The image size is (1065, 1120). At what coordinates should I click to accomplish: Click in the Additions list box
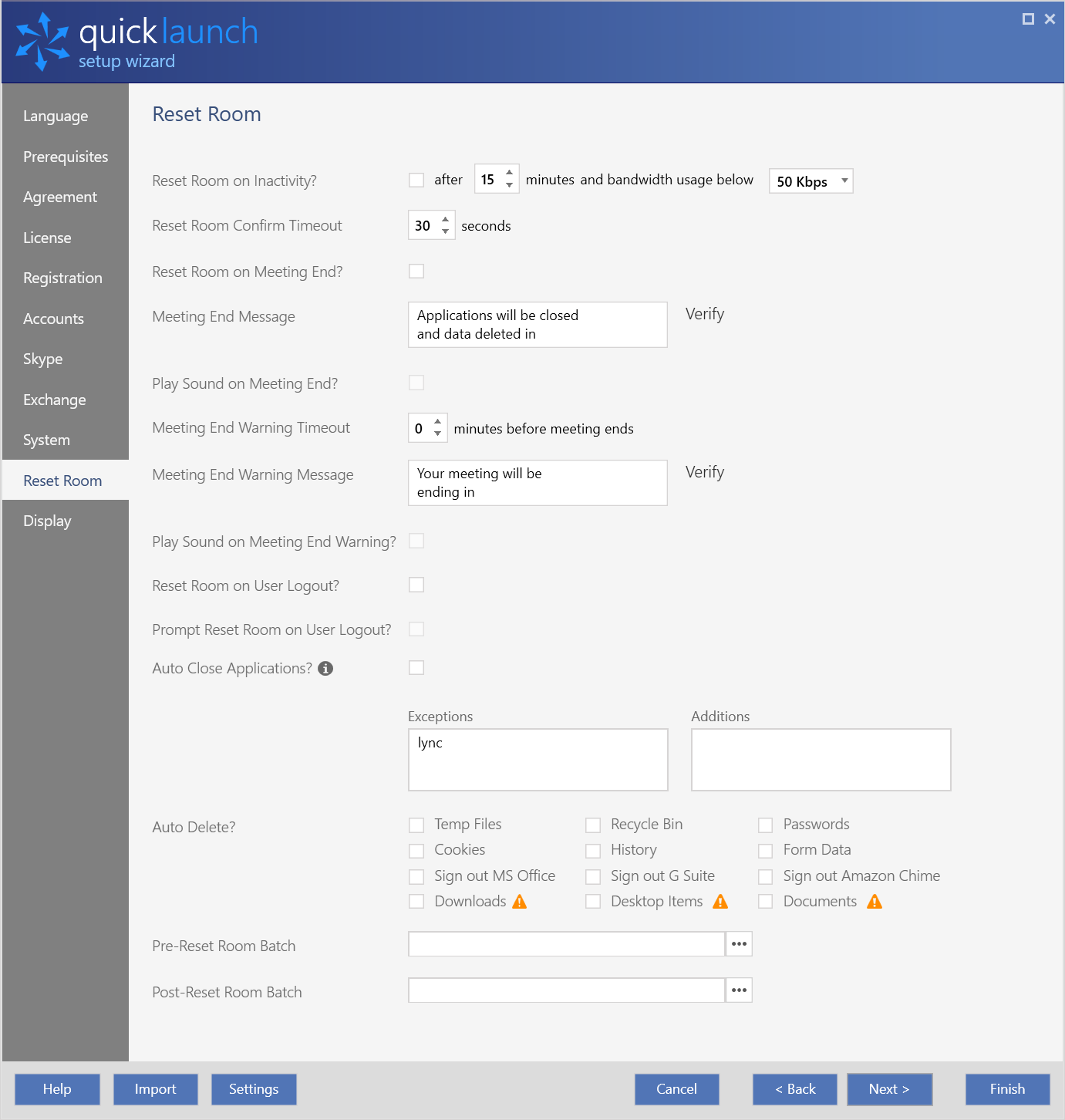pyautogui.click(x=821, y=760)
